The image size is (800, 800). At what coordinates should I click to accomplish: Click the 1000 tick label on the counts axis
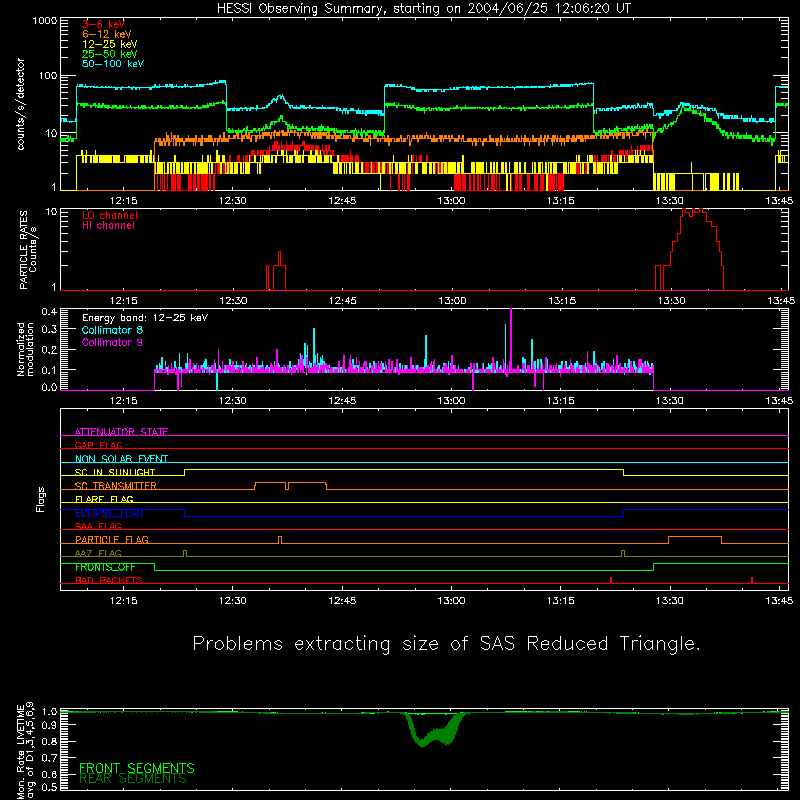pos(44,21)
